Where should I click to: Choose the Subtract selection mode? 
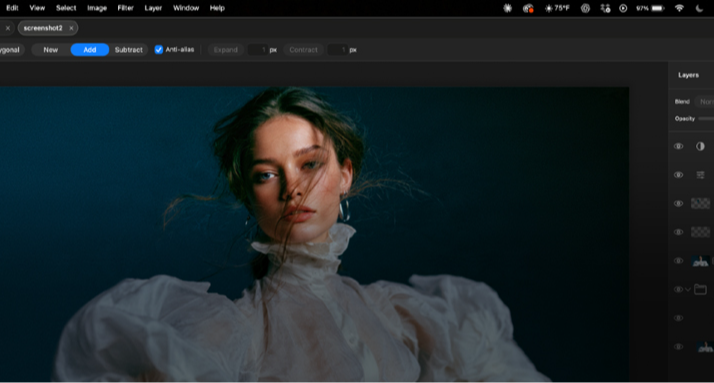pos(128,50)
